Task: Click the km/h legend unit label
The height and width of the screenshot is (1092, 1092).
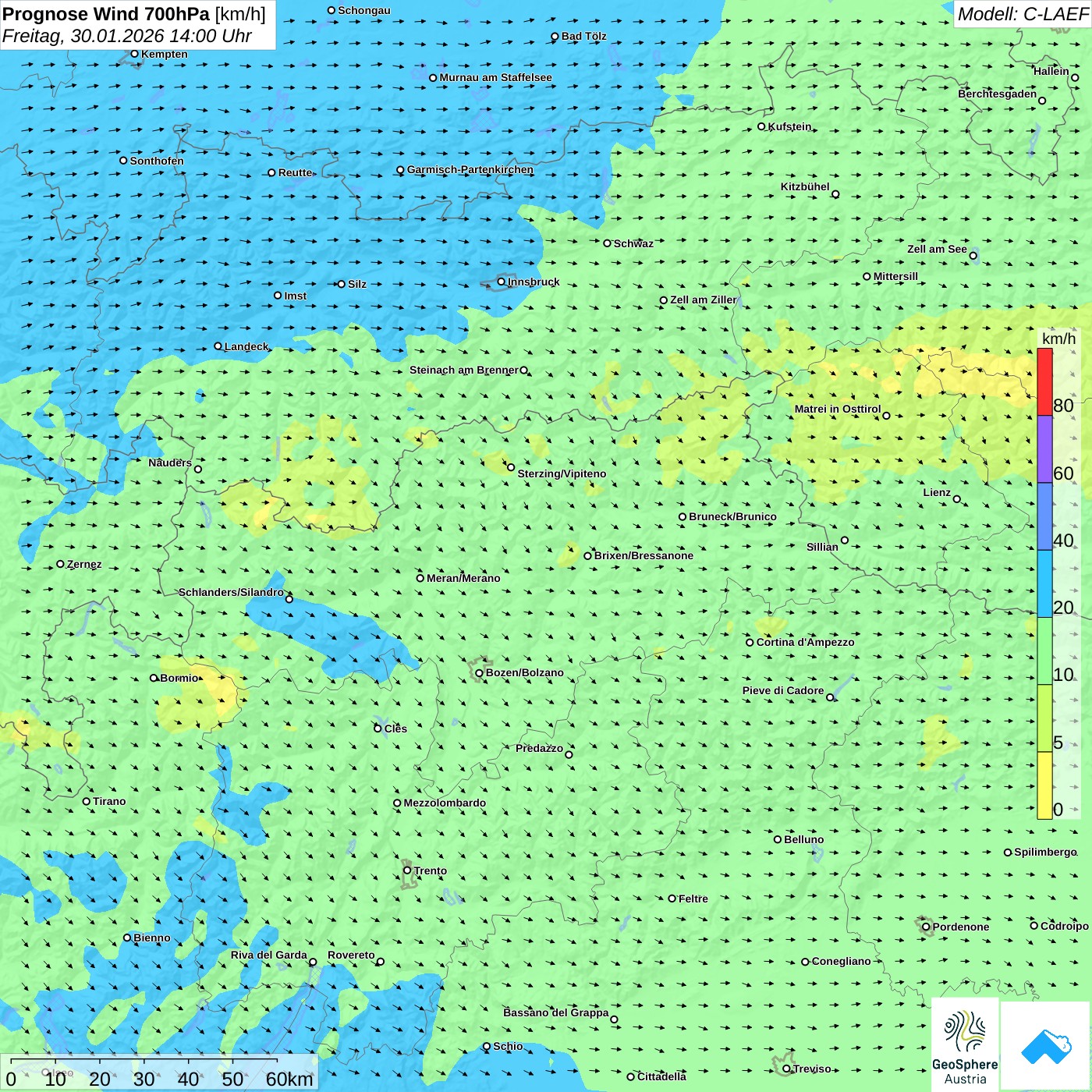Action: pos(1058,339)
